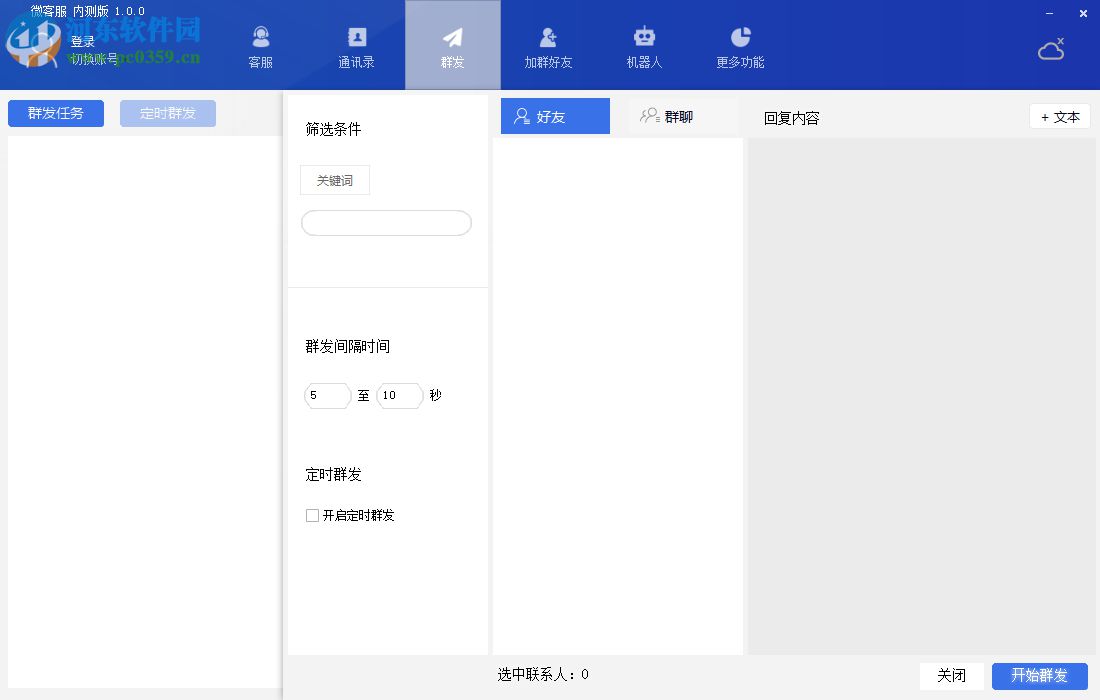
Task: Open the 客服 customer service section
Action: click(x=260, y=46)
